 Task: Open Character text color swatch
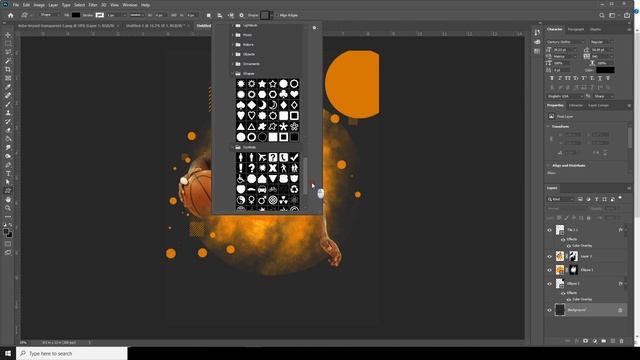(605, 70)
